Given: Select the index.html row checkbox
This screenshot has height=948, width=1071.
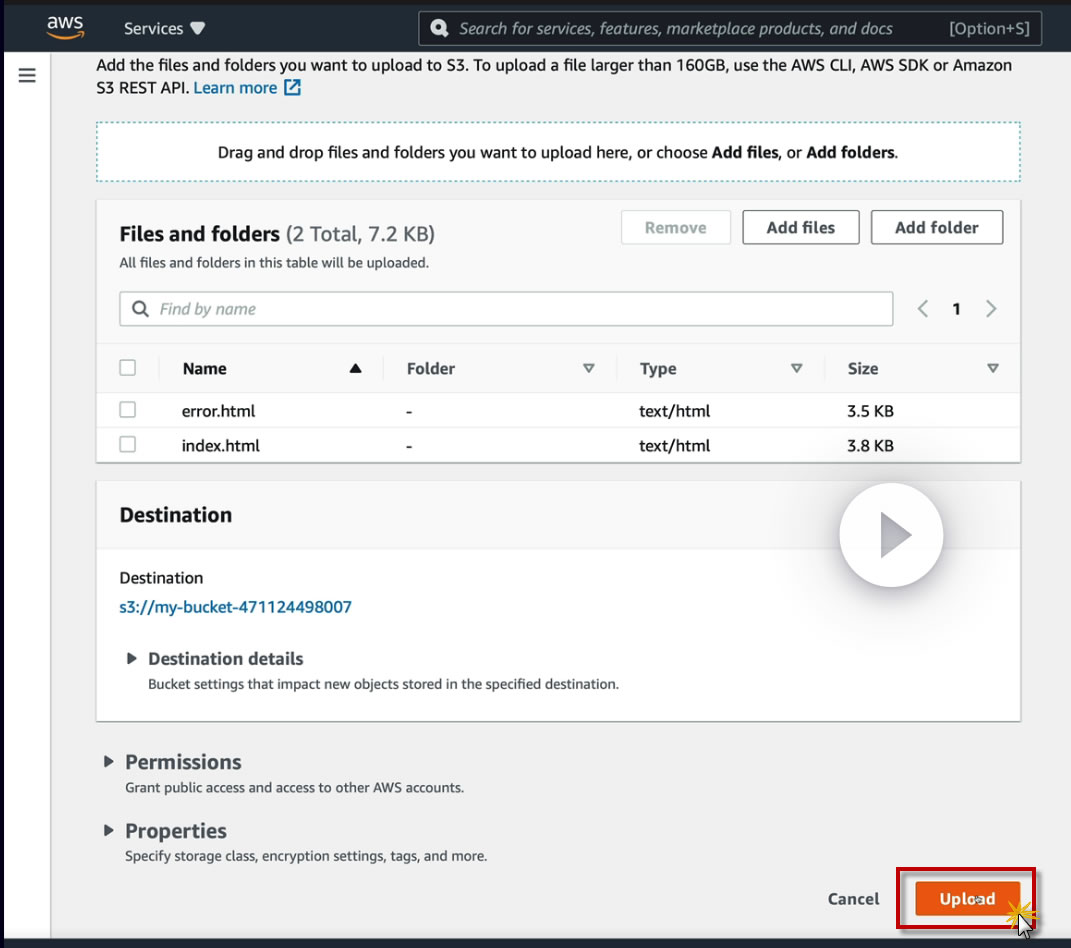Looking at the screenshot, I should coord(128,445).
